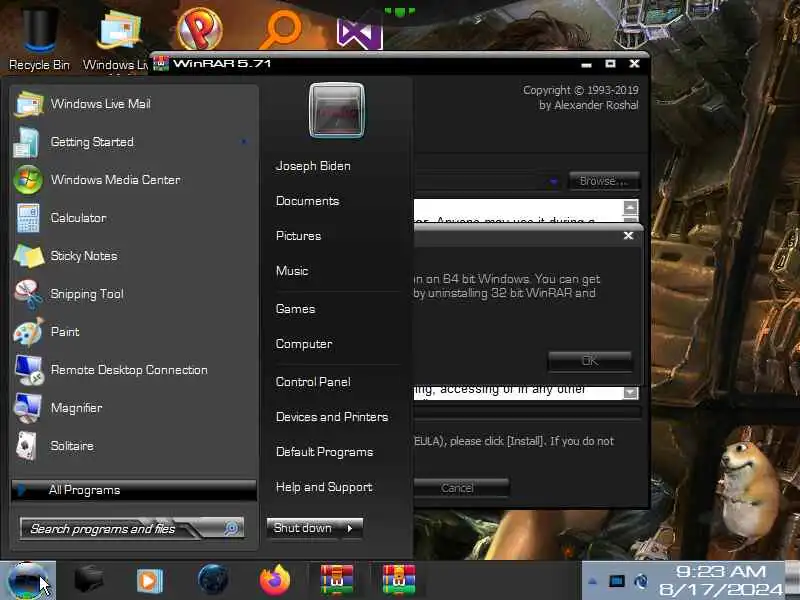
Task: Open Computer from Start menu
Action: 304,344
